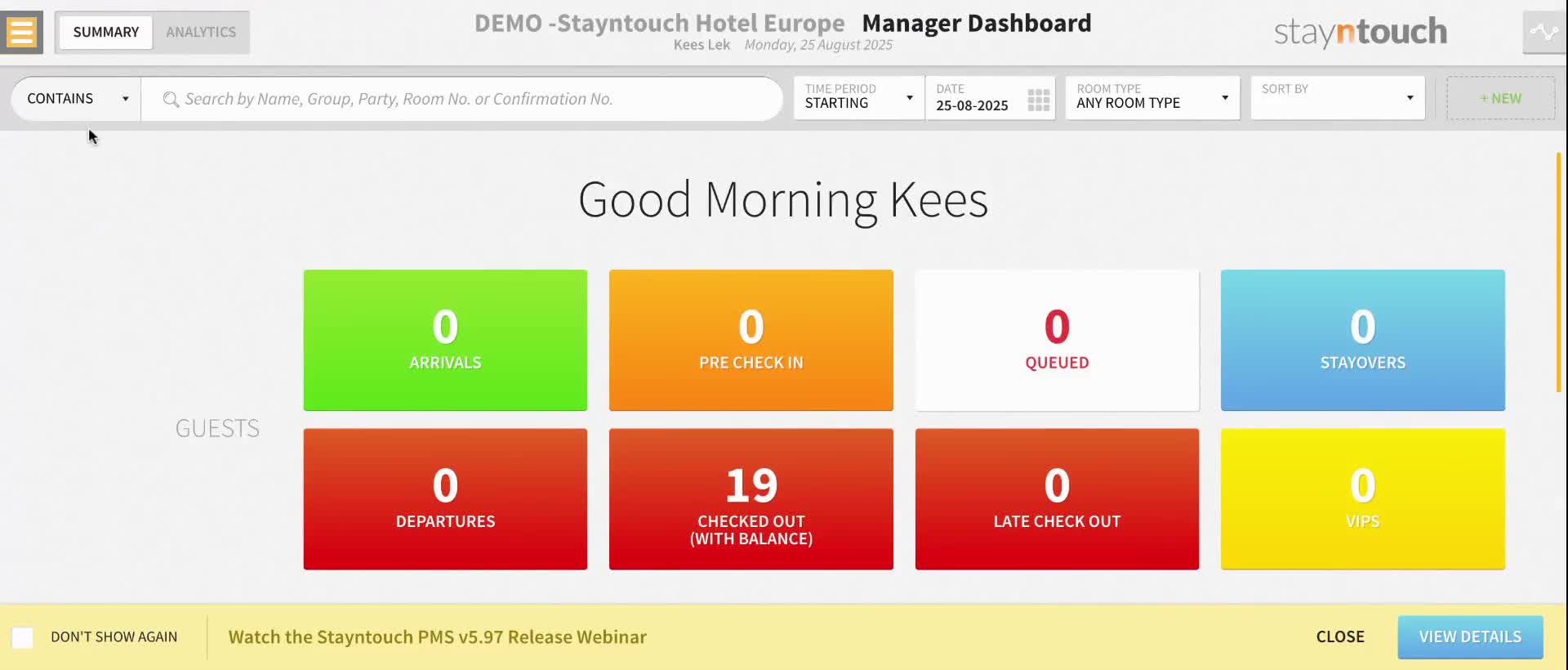Expand the Contains search filter dropdown
1568x670 pixels.
pos(76,99)
